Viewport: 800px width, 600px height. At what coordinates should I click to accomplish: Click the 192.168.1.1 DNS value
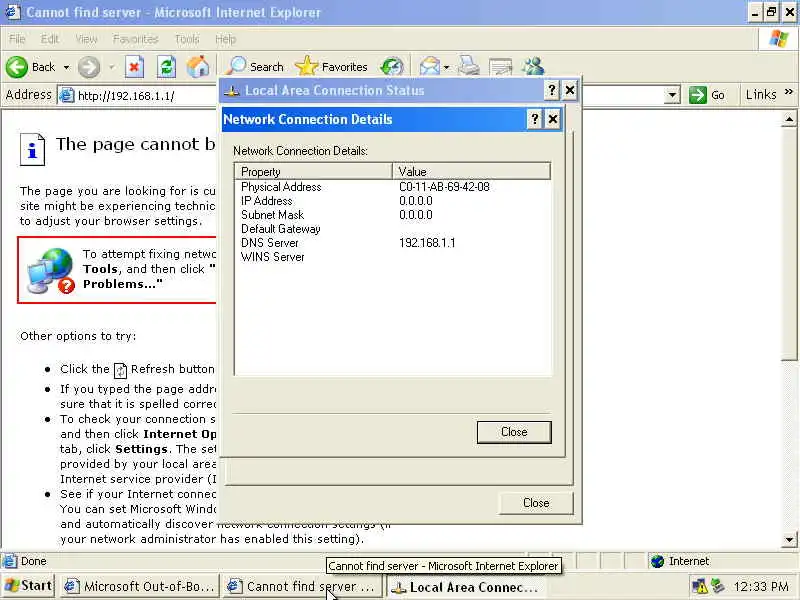pos(427,243)
